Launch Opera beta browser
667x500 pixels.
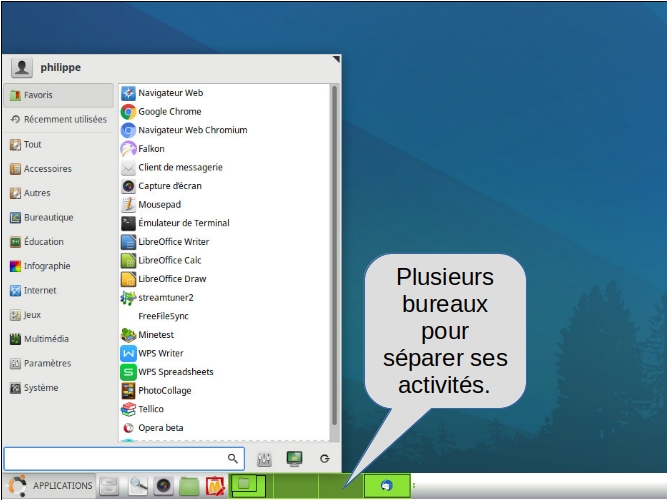(160, 428)
